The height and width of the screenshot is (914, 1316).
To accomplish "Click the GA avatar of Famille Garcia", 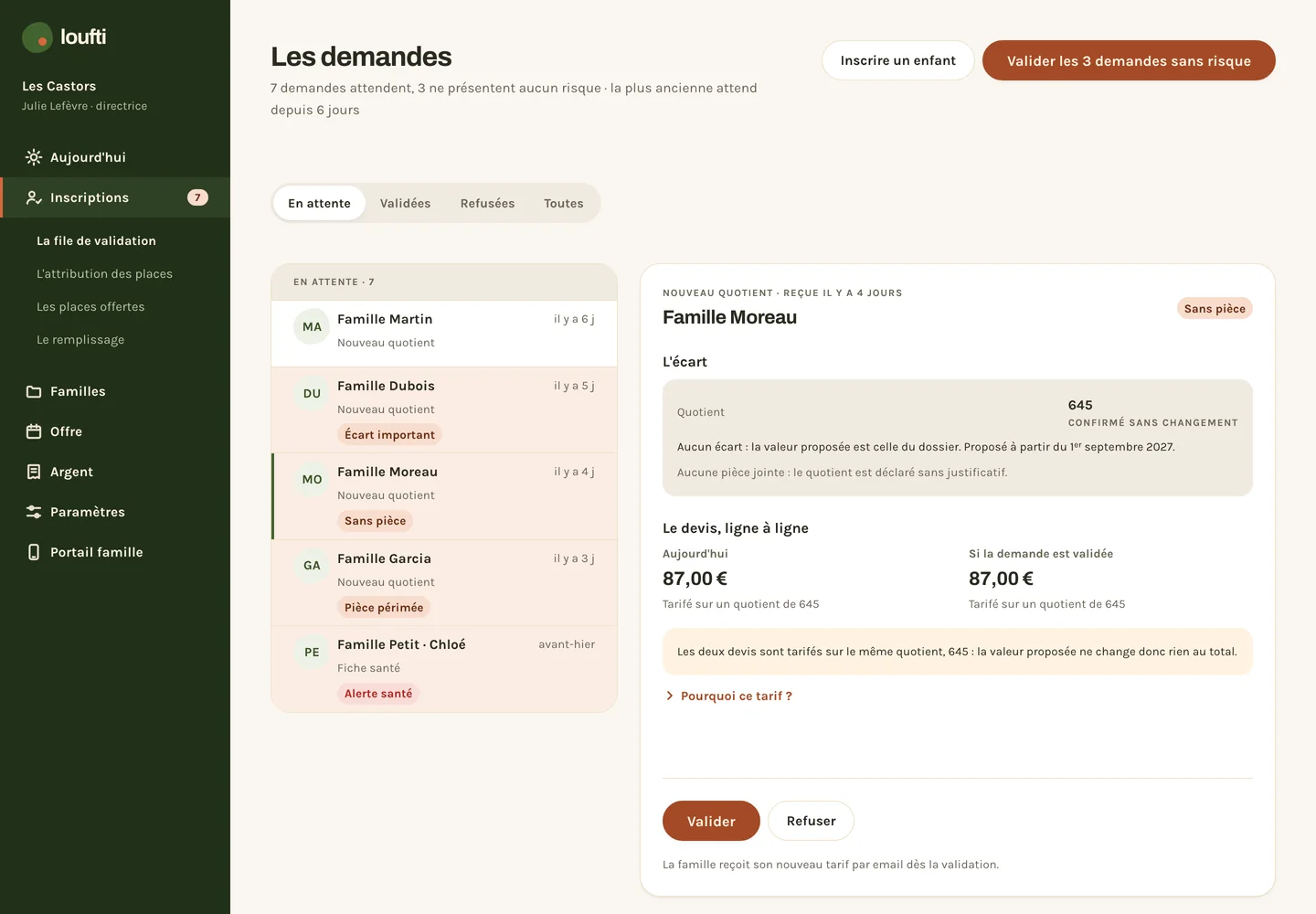I will [312, 565].
